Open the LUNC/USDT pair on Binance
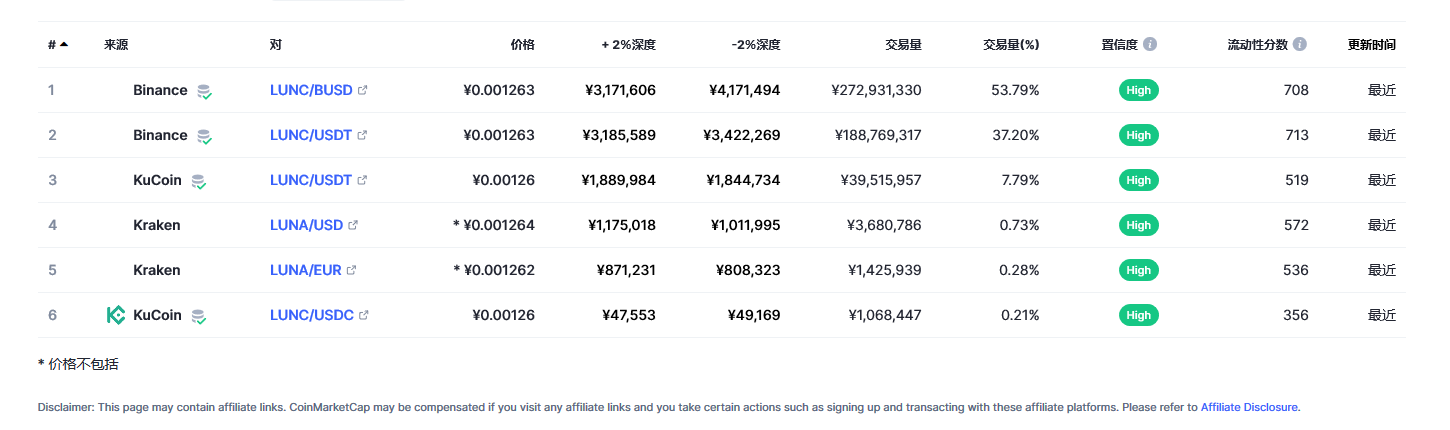 [311, 135]
